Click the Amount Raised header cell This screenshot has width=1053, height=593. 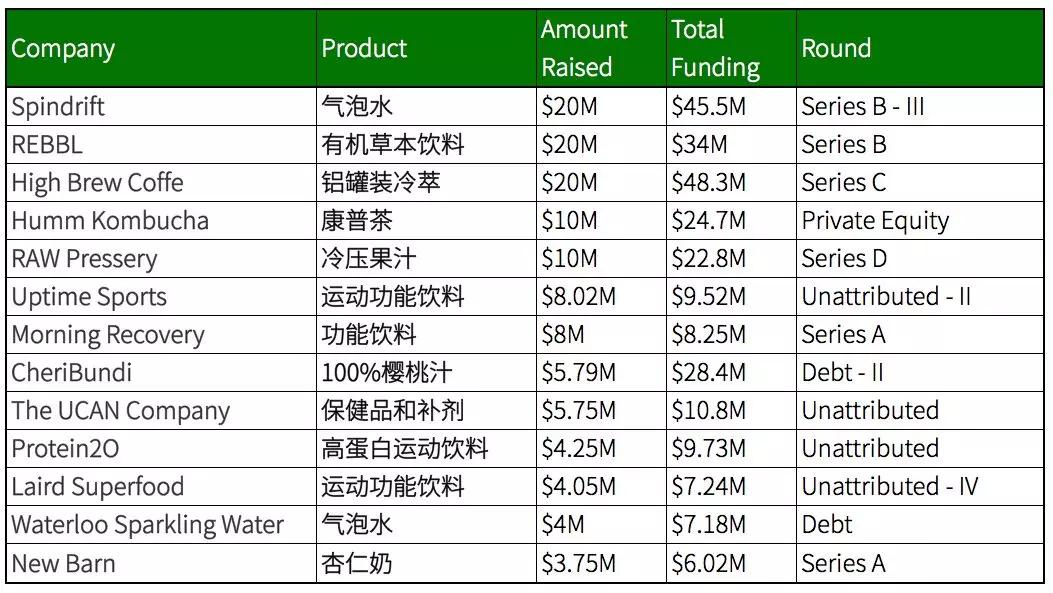602,48
